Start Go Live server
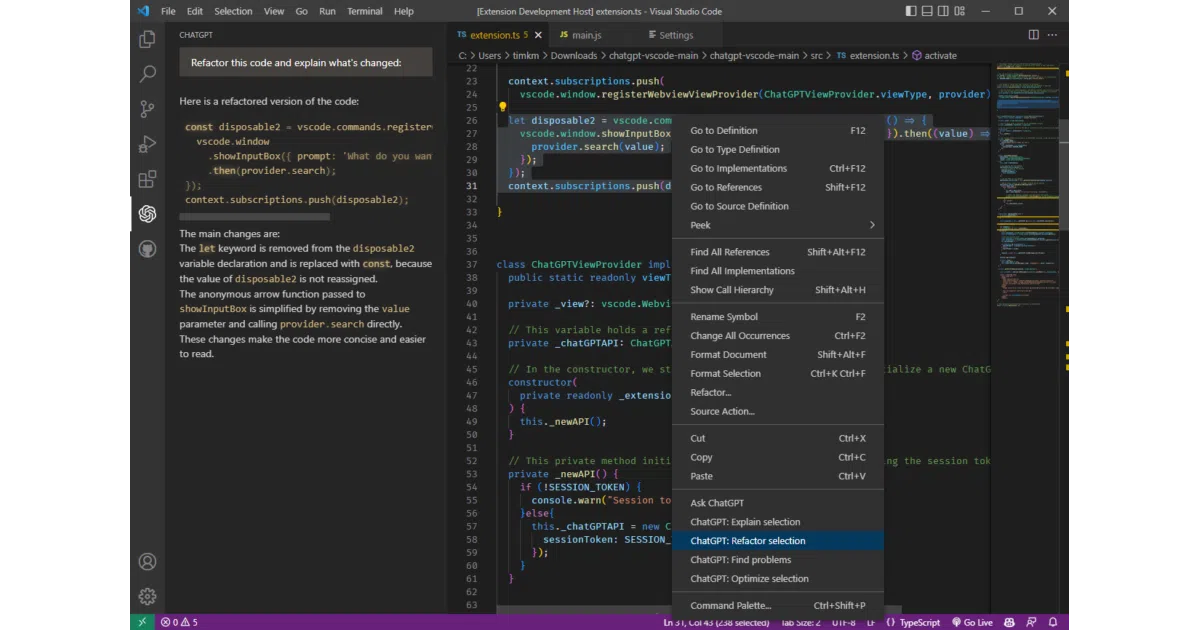The image size is (1200, 630). coord(973,622)
